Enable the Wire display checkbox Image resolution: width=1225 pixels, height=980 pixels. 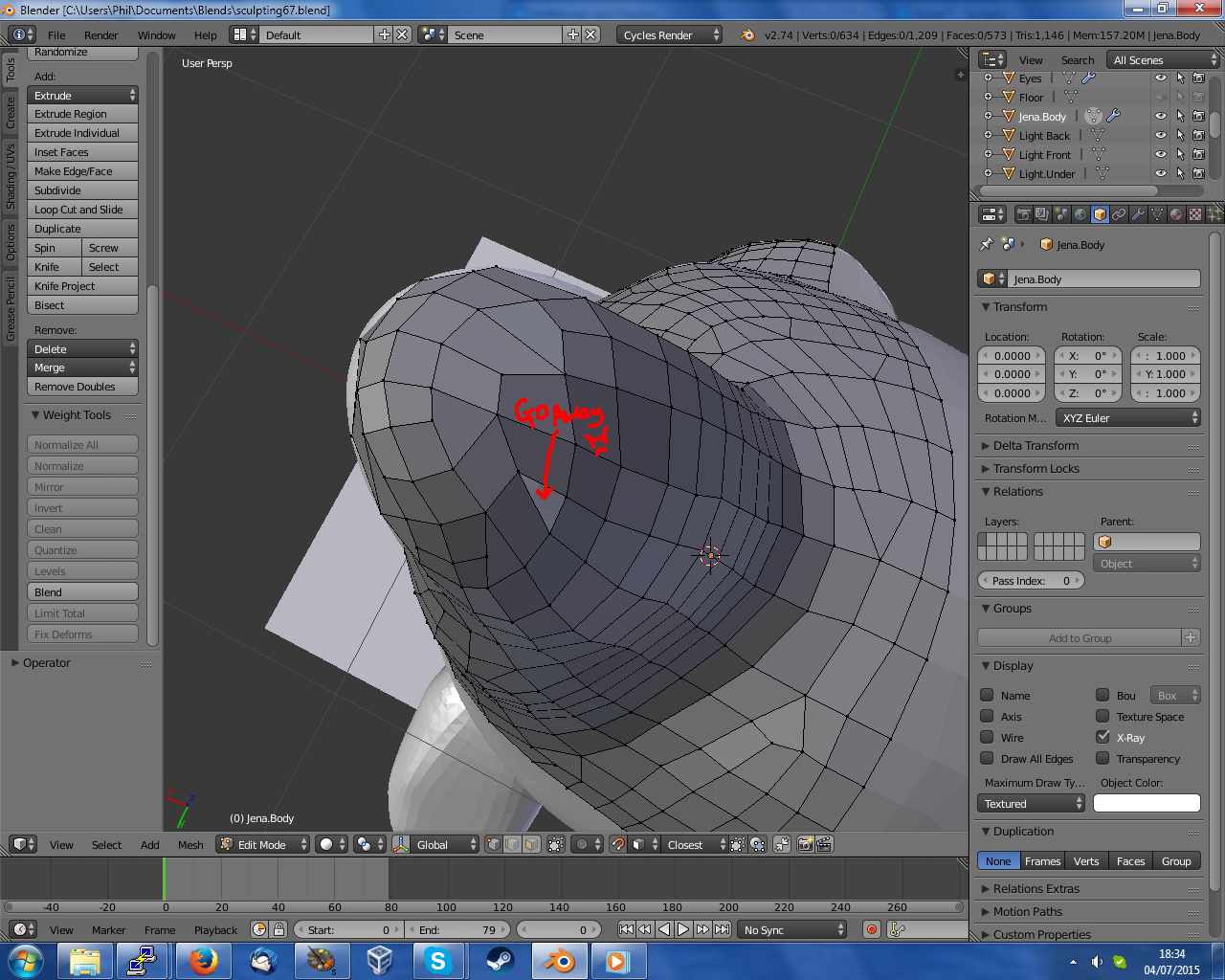(x=987, y=737)
